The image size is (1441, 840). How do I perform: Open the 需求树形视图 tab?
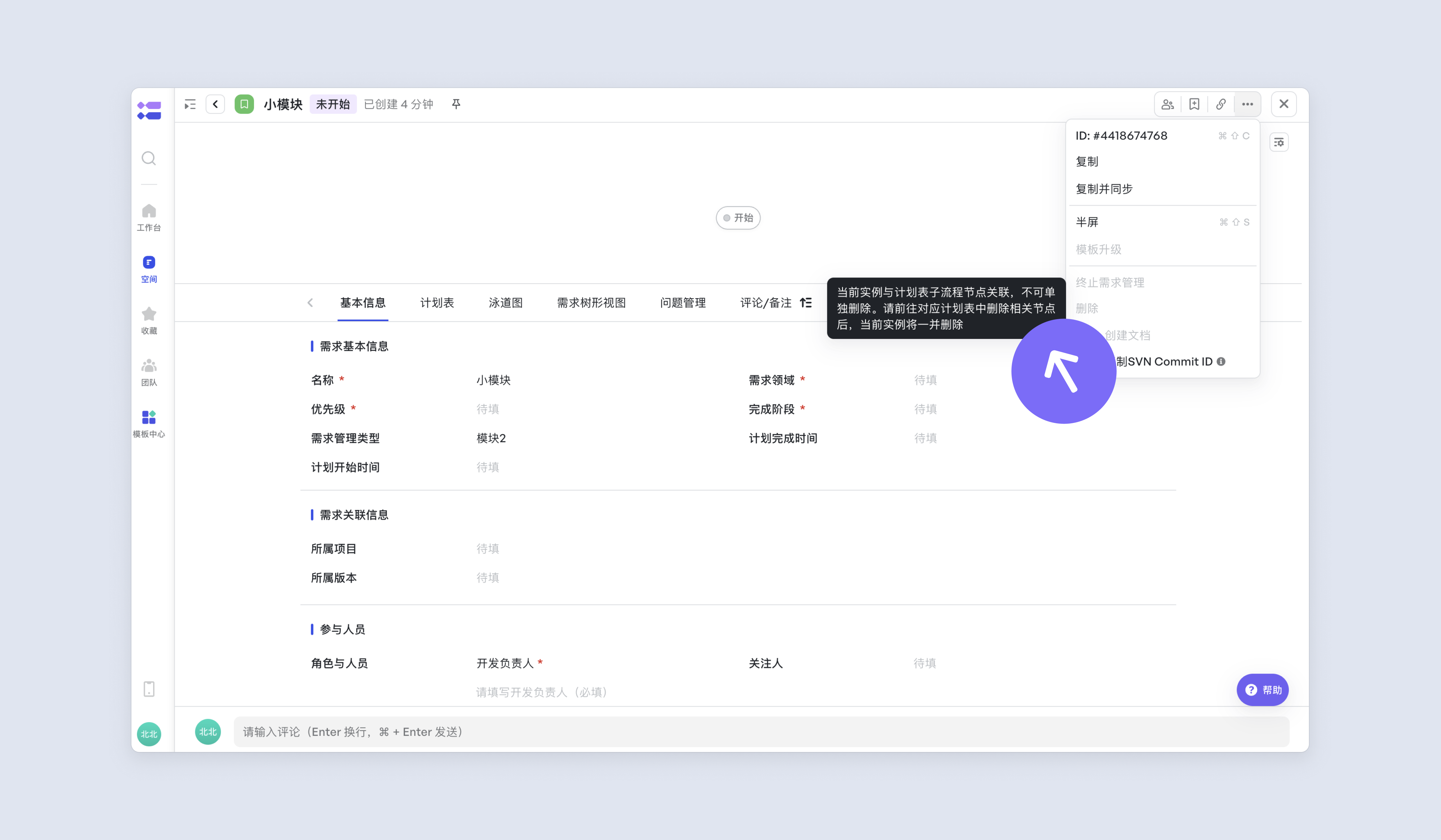[x=591, y=303]
